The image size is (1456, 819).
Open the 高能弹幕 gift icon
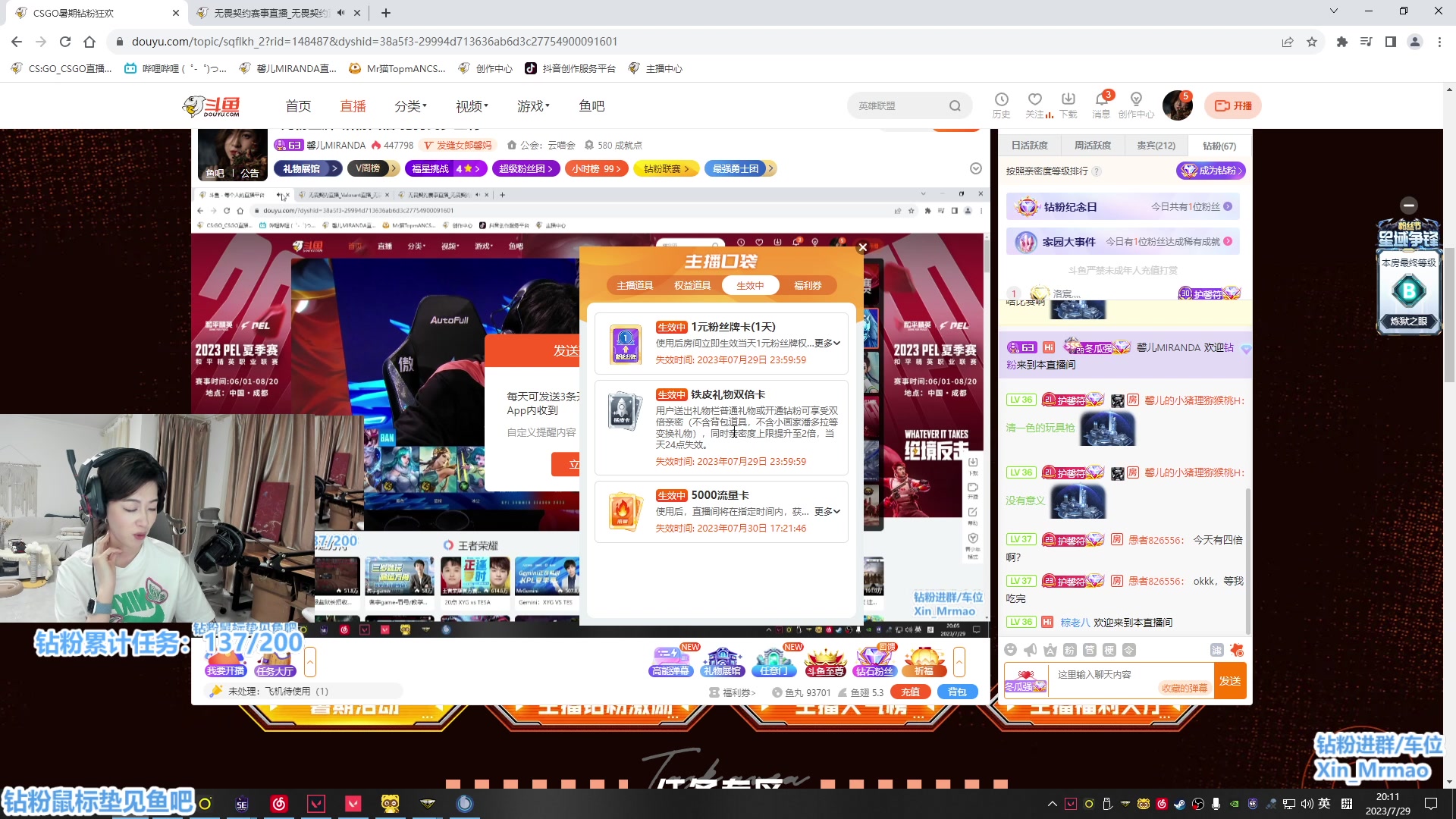[x=670, y=661]
